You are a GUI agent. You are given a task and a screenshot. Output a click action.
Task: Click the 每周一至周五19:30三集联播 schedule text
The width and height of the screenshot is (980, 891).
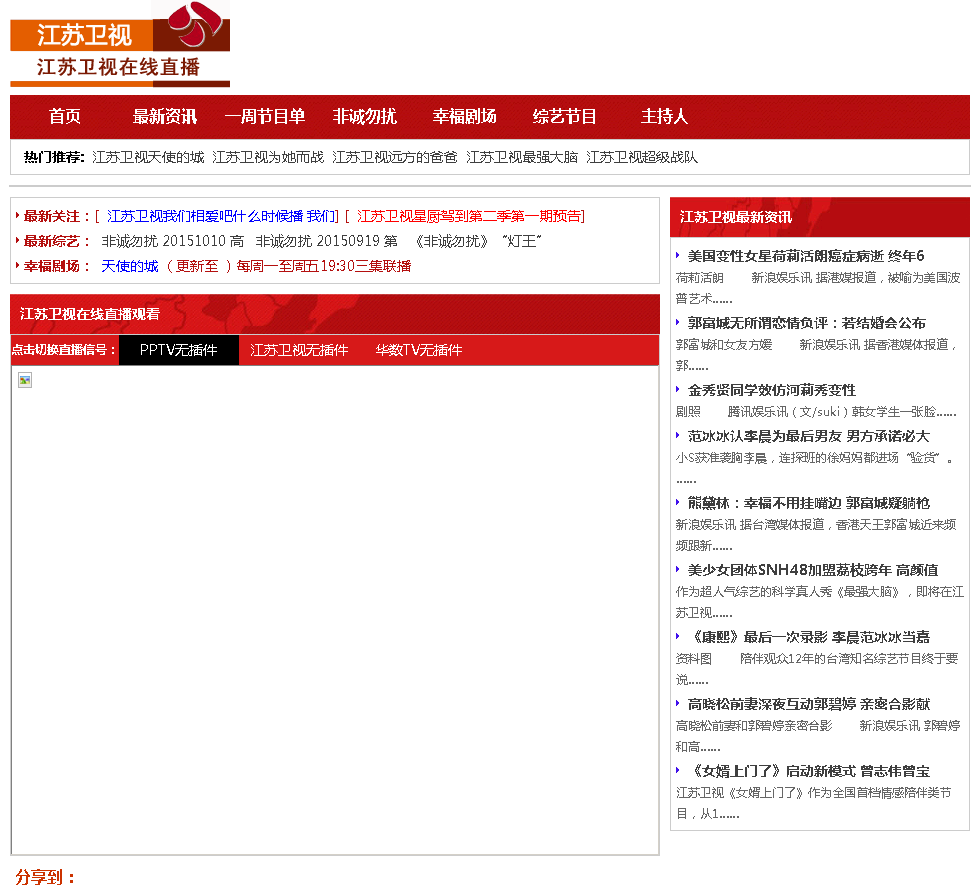324,266
